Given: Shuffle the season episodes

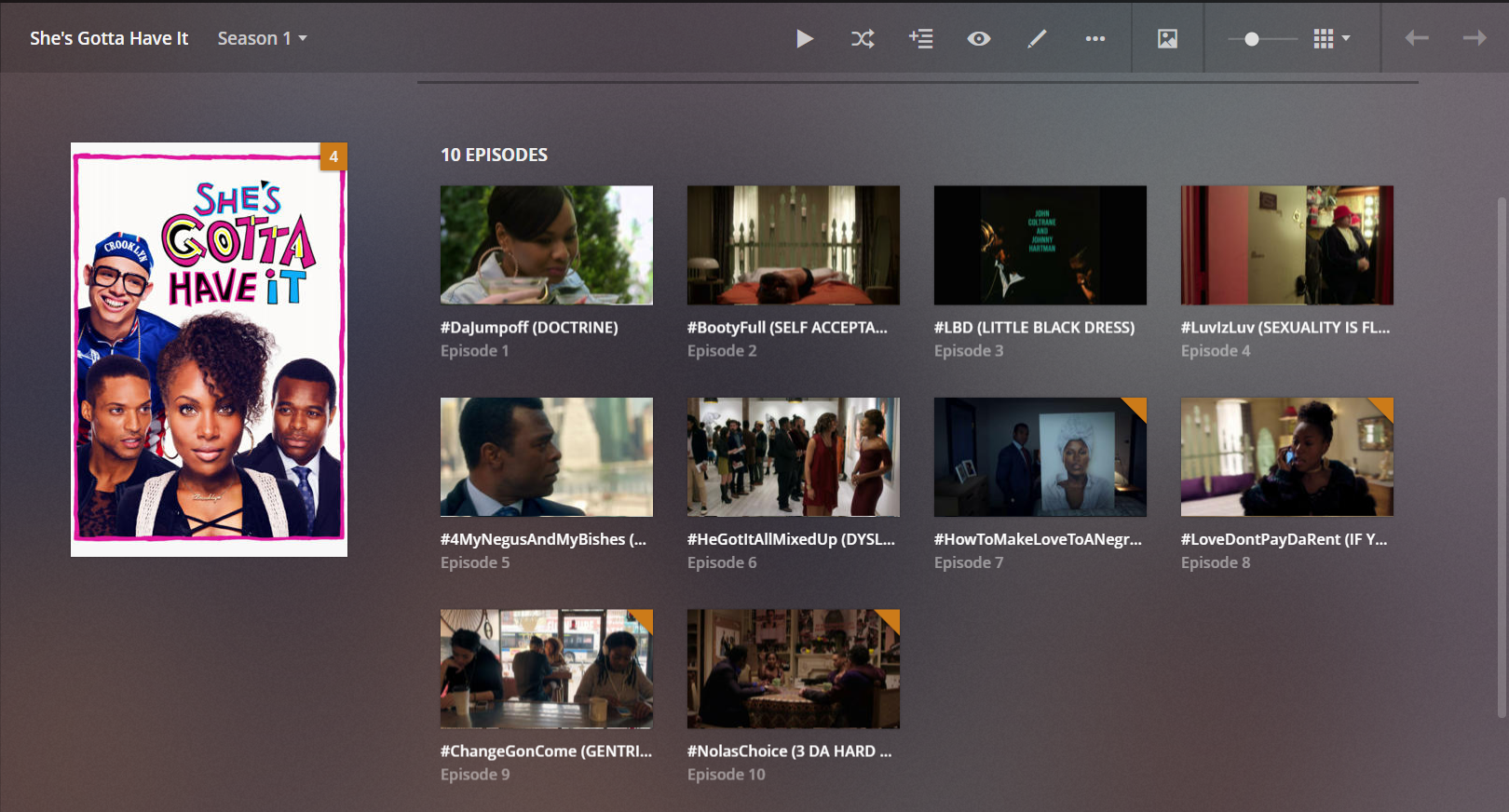Looking at the screenshot, I should pos(863,38).
